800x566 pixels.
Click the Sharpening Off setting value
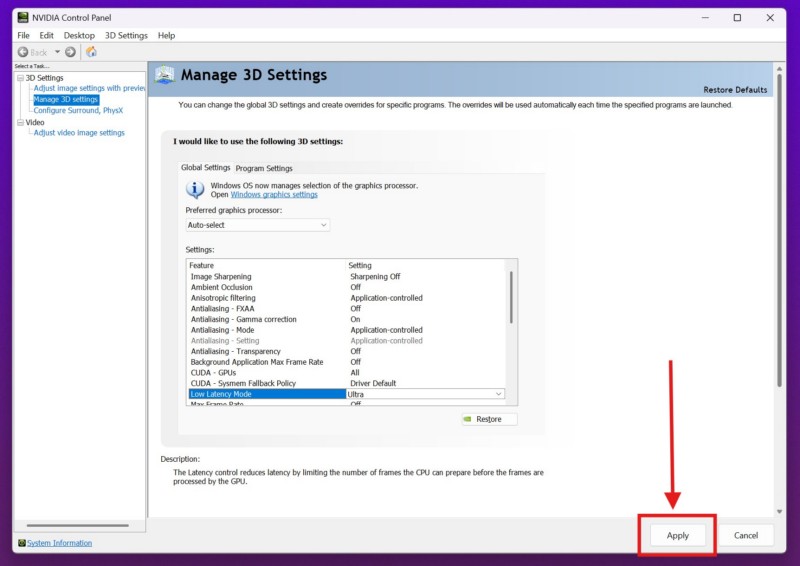pyautogui.click(x=375, y=277)
